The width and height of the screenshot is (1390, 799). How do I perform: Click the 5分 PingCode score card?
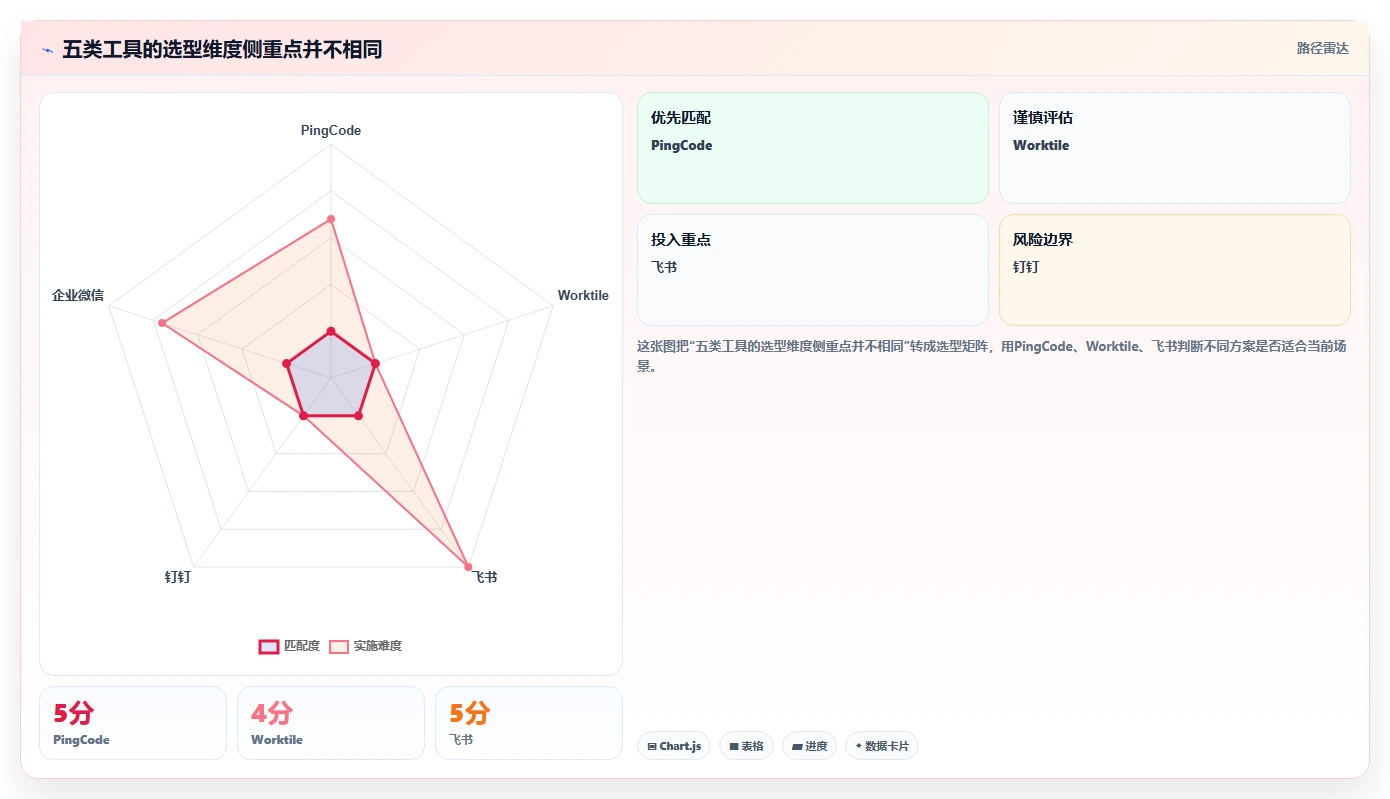click(133, 723)
